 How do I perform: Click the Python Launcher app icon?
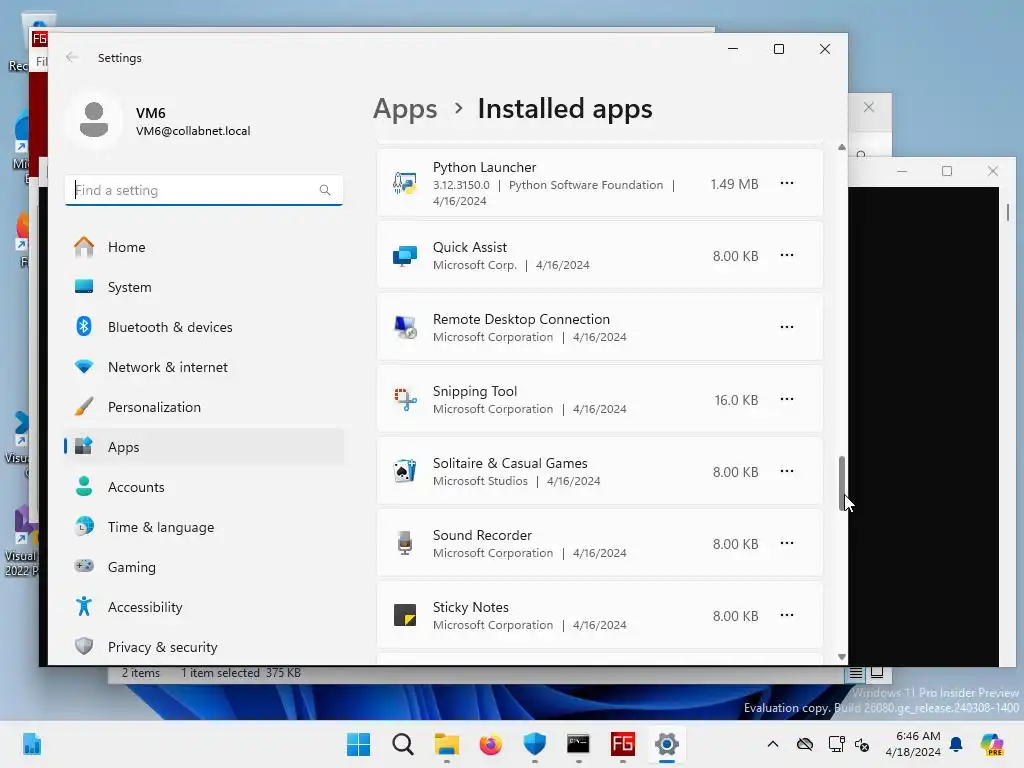click(x=405, y=184)
